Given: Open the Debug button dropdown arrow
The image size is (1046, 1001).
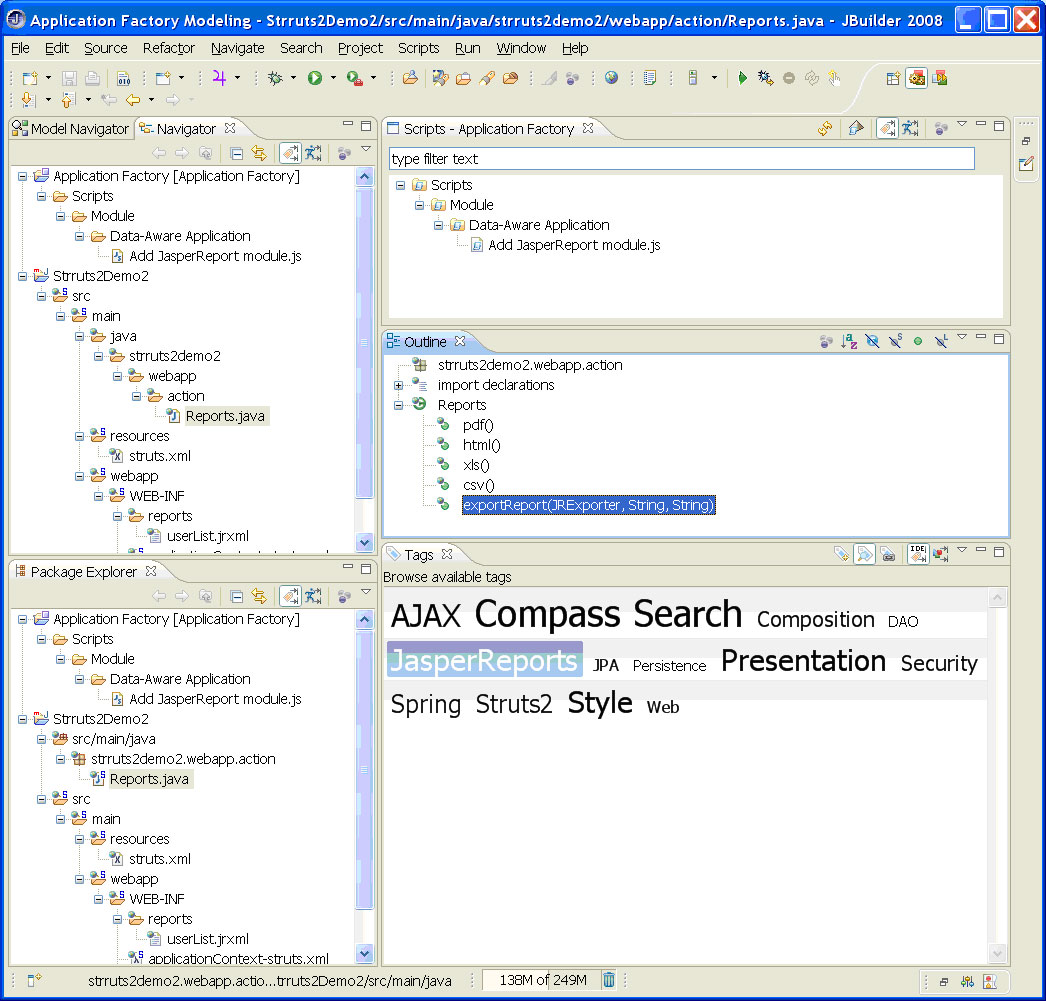Looking at the screenshot, I should coord(294,78).
